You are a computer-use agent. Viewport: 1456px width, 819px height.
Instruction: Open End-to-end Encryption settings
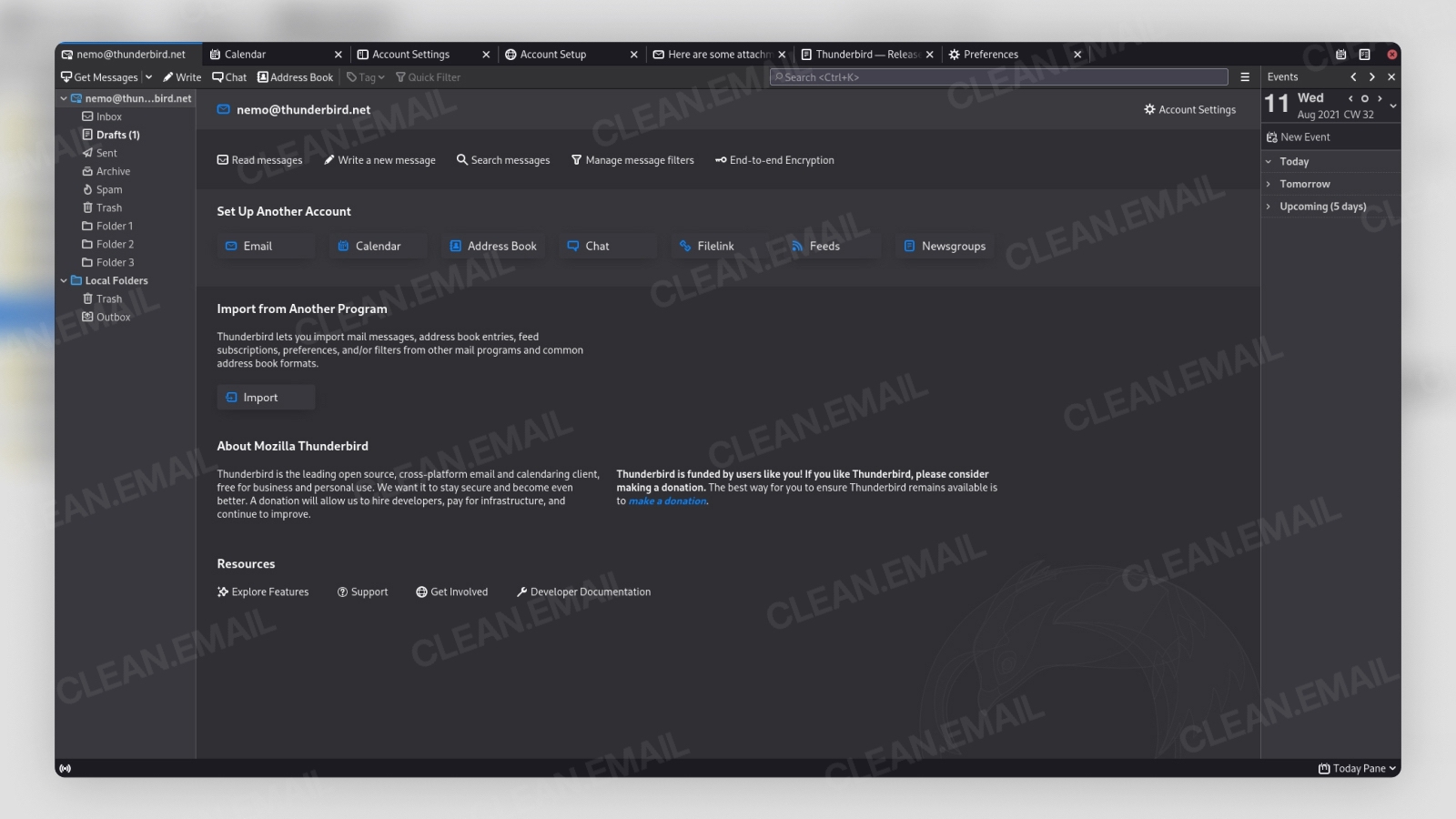coord(774,160)
